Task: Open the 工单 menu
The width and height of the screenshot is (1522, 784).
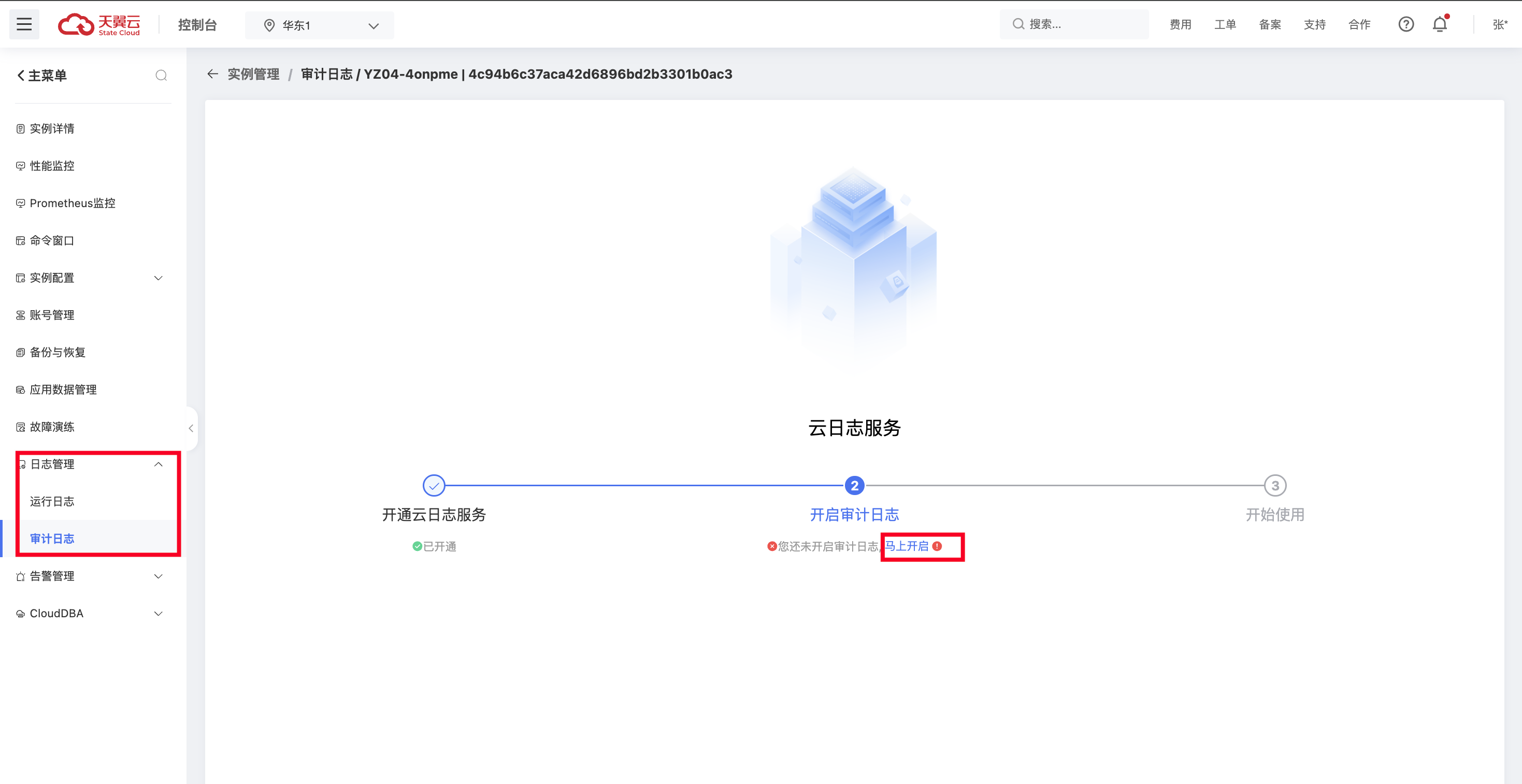Action: [1225, 25]
